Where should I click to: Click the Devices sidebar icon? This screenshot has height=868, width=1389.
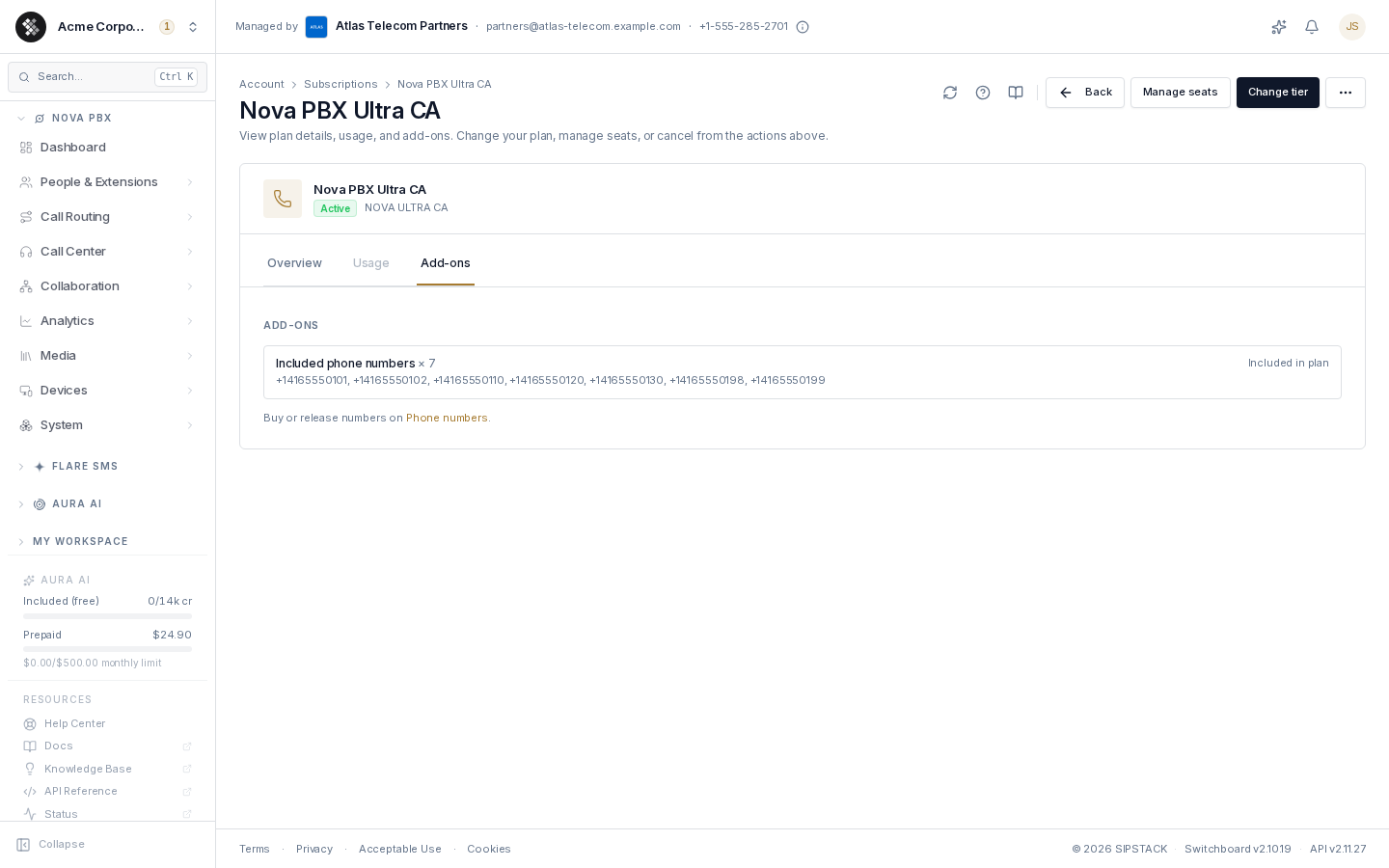[x=26, y=391]
